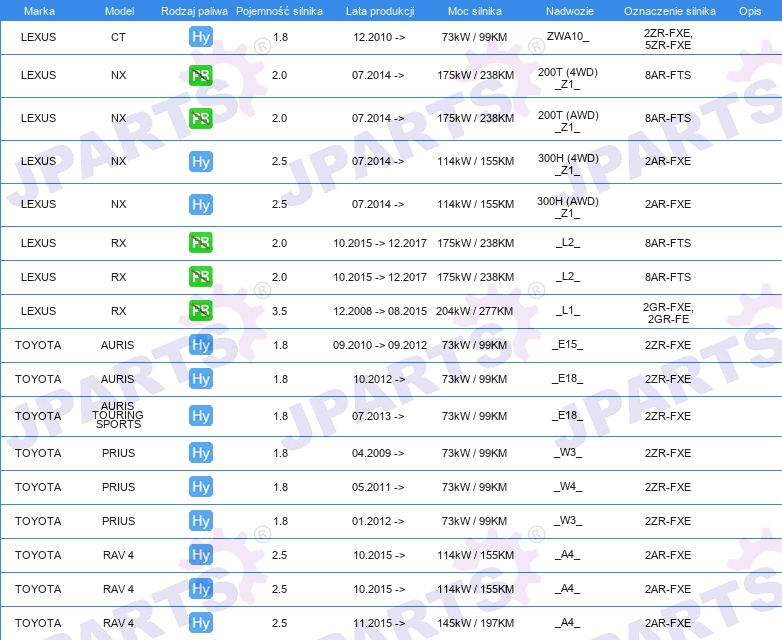
Task: Click the Hy hybrid icon for Lexus CT
Action: point(201,37)
